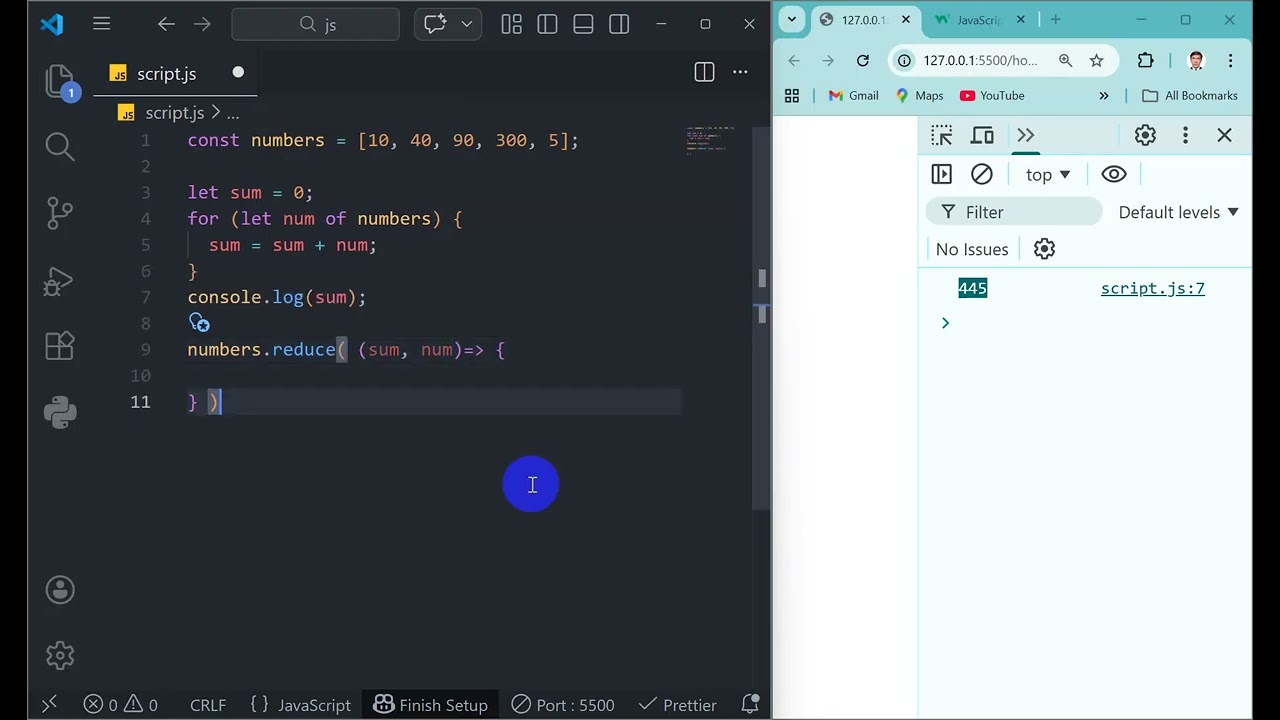Click Finish Setup in the status bar
This screenshot has height=720, width=1280.
pos(430,705)
